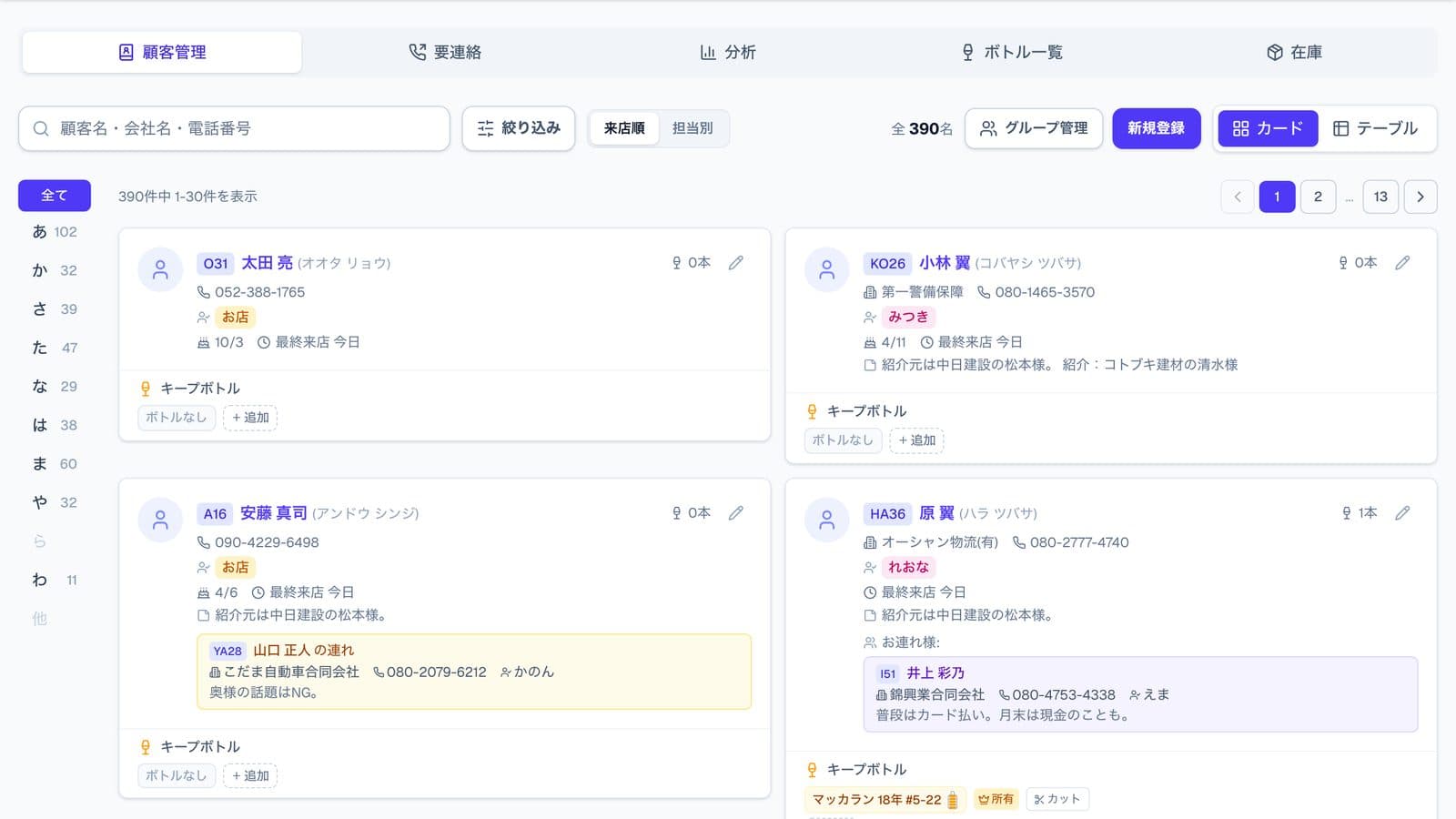Open customer name 原 翼
The image size is (1456, 819).
[x=936, y=513]
